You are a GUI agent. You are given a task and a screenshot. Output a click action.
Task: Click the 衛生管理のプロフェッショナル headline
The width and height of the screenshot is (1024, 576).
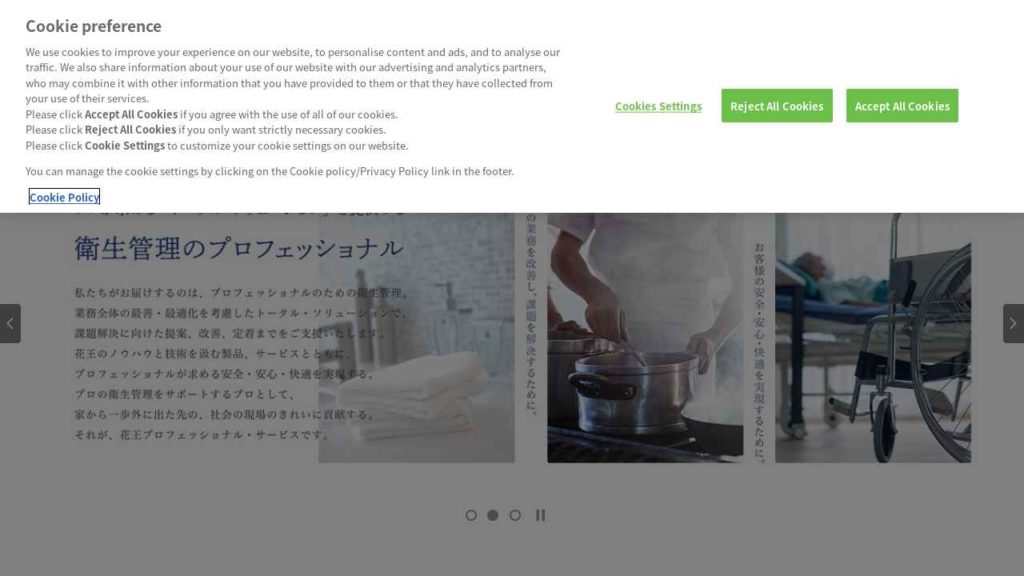[x=238, y=248]
